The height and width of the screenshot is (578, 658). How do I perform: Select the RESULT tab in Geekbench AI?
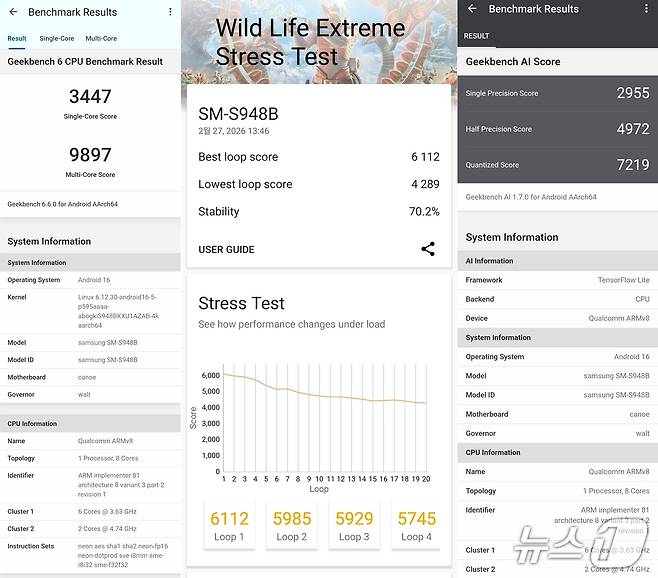(x=476, y=36)
